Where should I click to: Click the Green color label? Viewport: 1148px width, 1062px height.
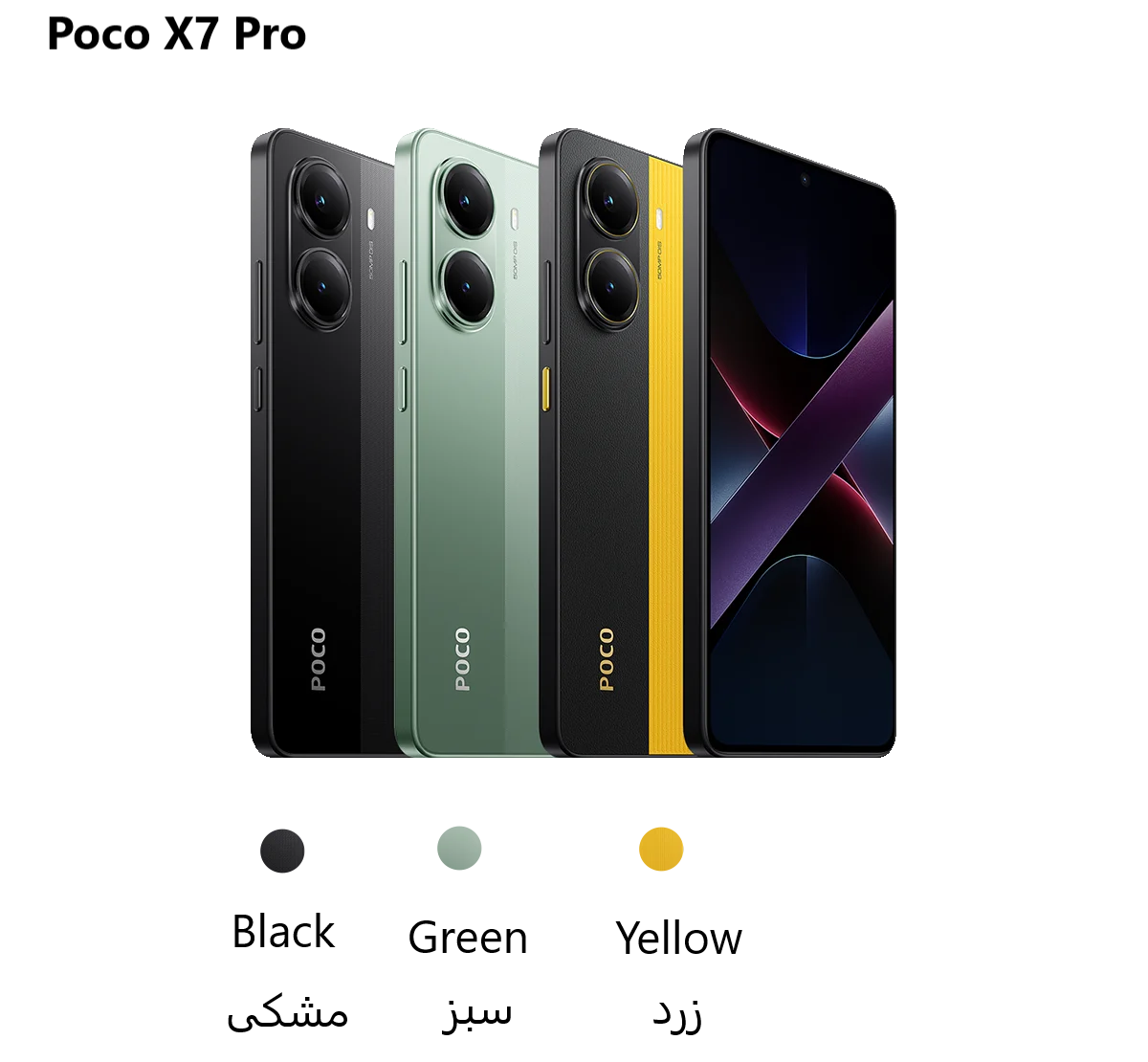click(x=468, y=938)
